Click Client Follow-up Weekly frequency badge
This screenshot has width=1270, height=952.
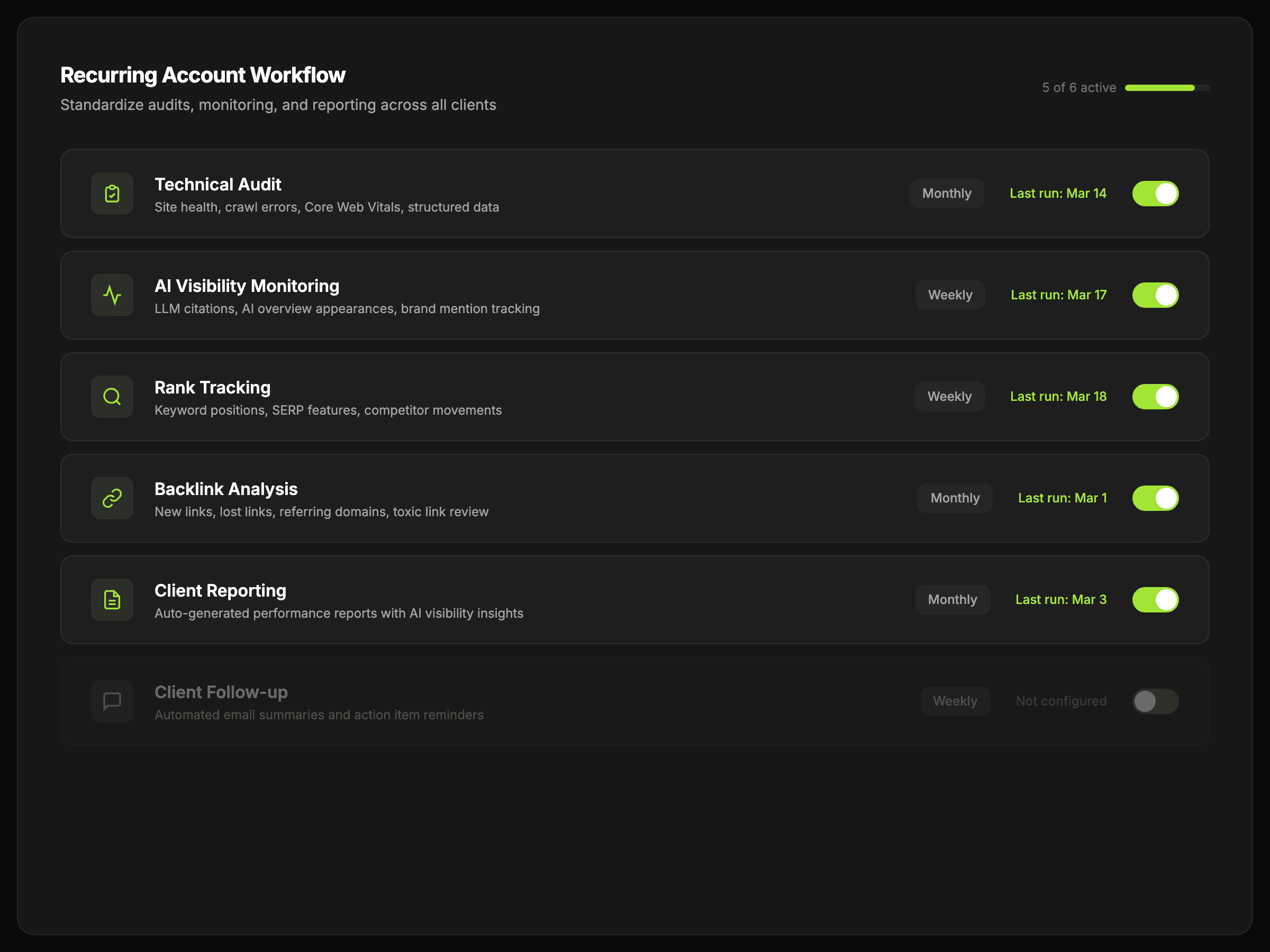coord(955,701)
